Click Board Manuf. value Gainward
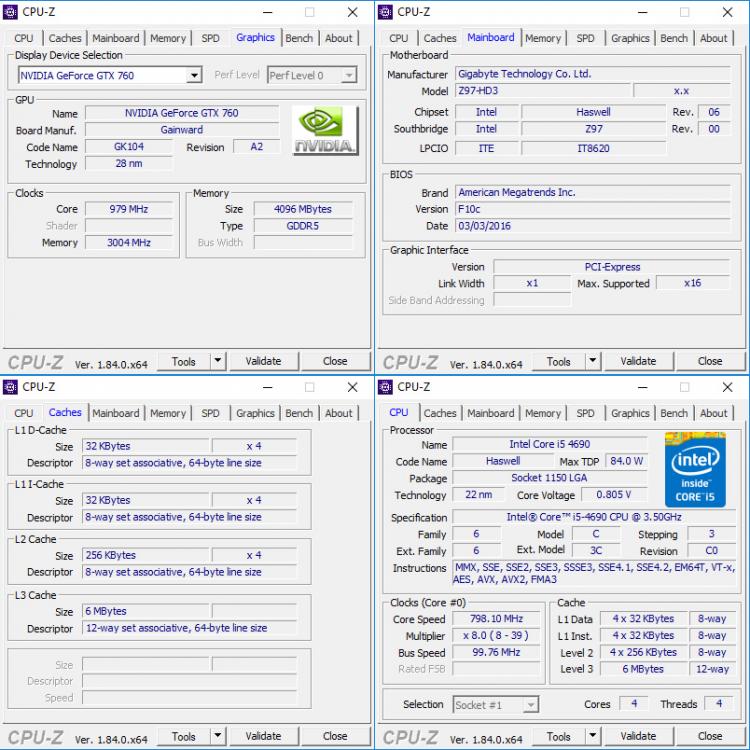This screenshot has width=750, height=750. tap(182, 130)
